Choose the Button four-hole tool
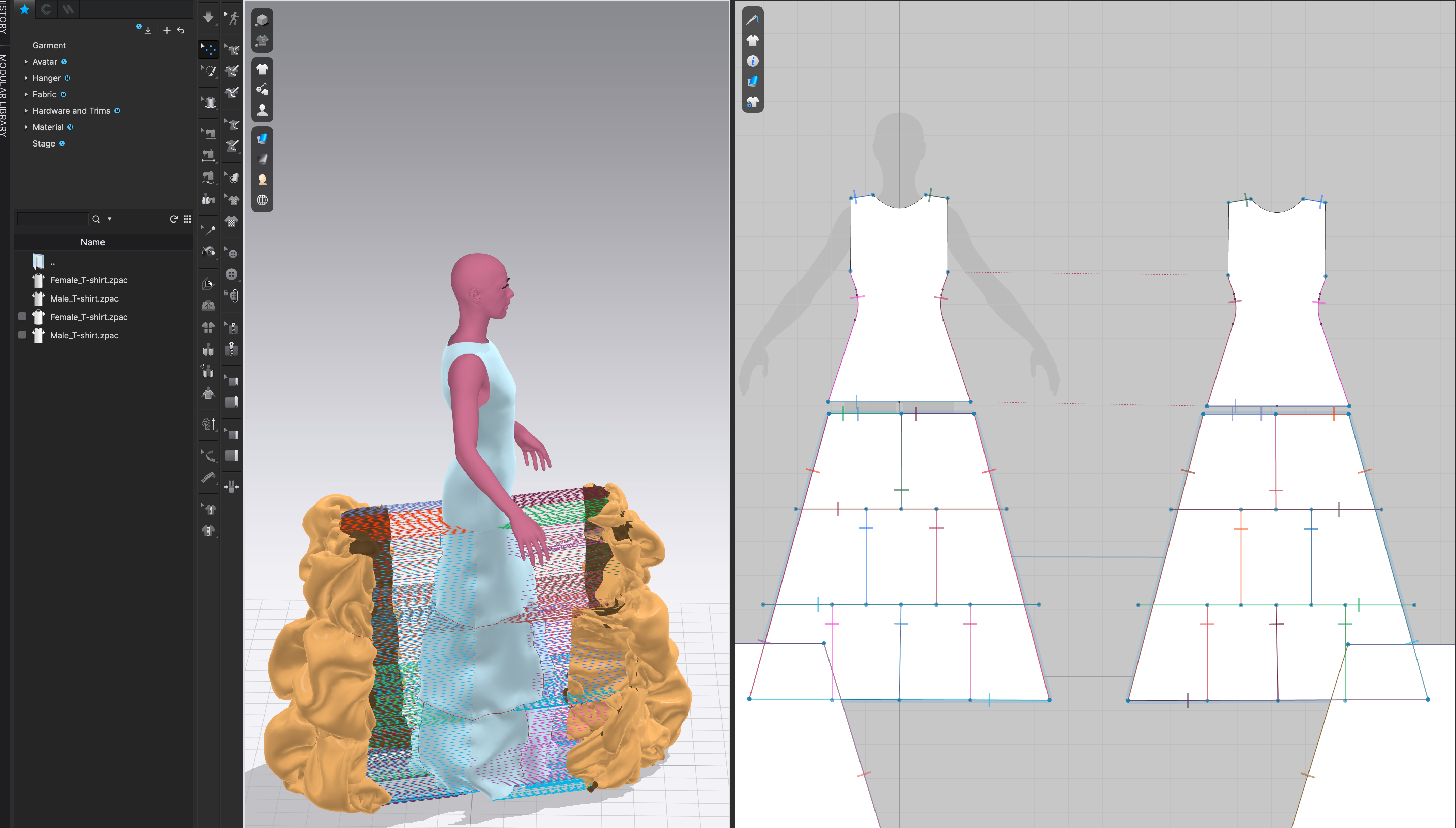Image resolution: width=1456 pixels, height=828 pixels. [x=231, y=274]
